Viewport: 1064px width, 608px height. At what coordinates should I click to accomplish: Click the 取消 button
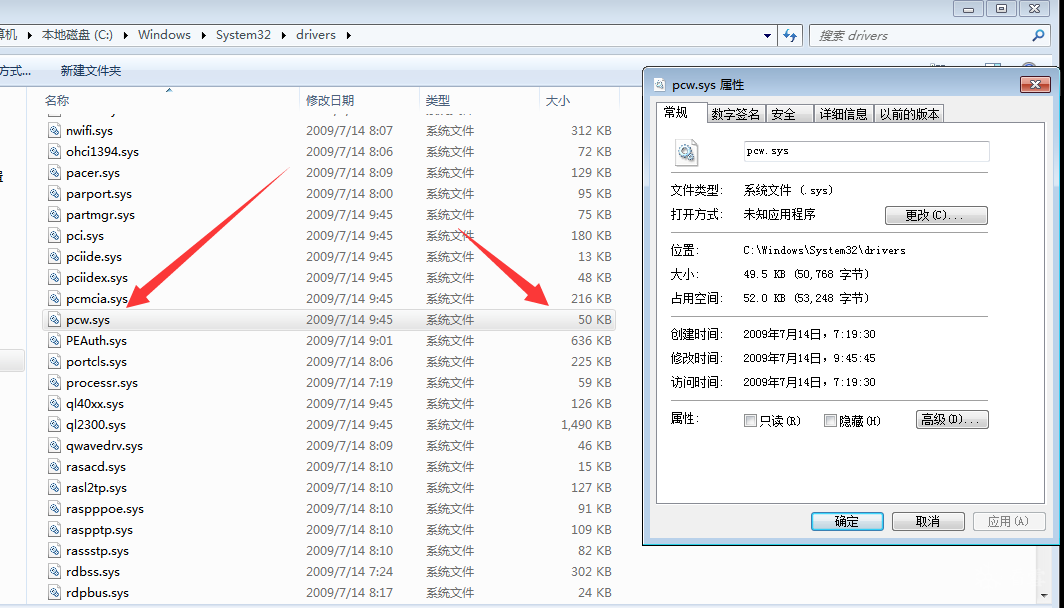point(928,521)
